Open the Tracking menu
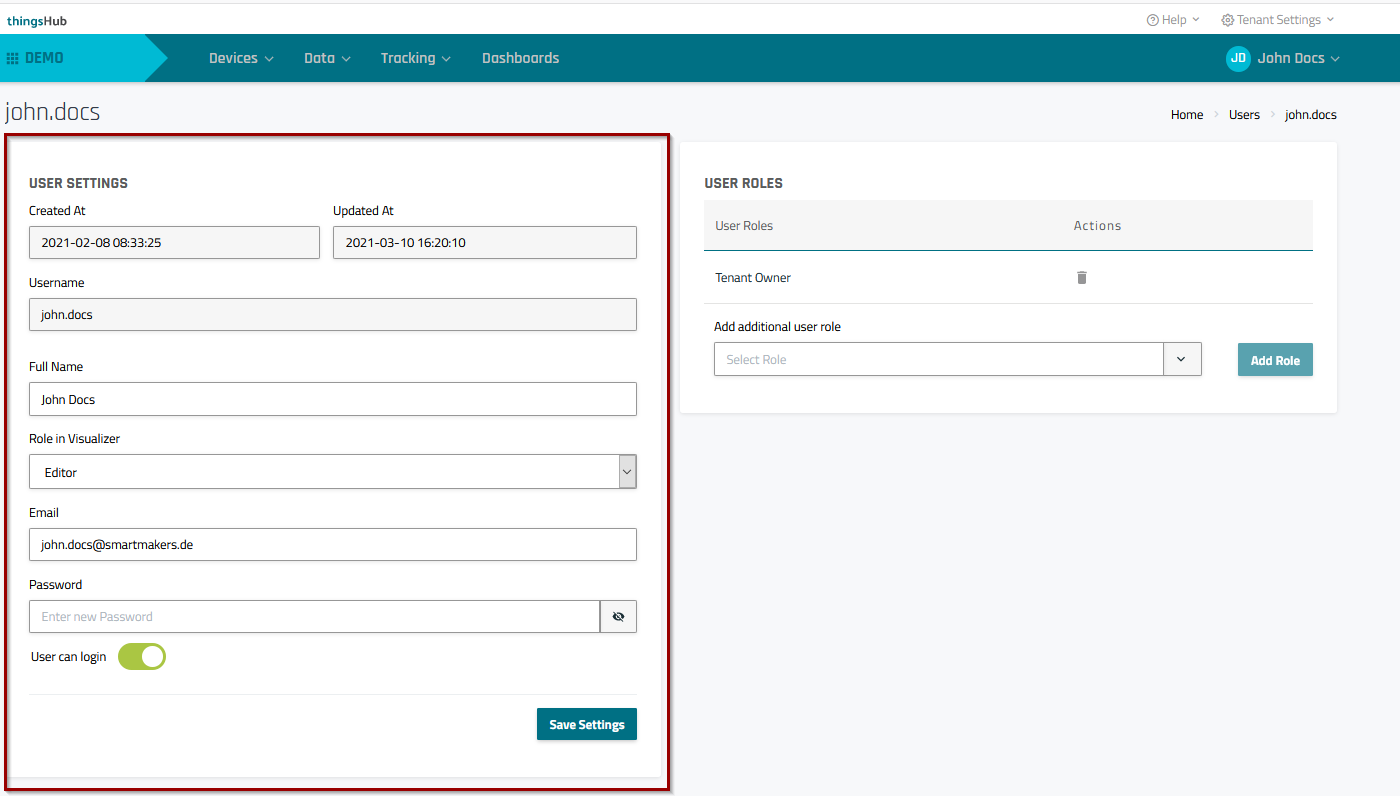 tap(415, 58)
